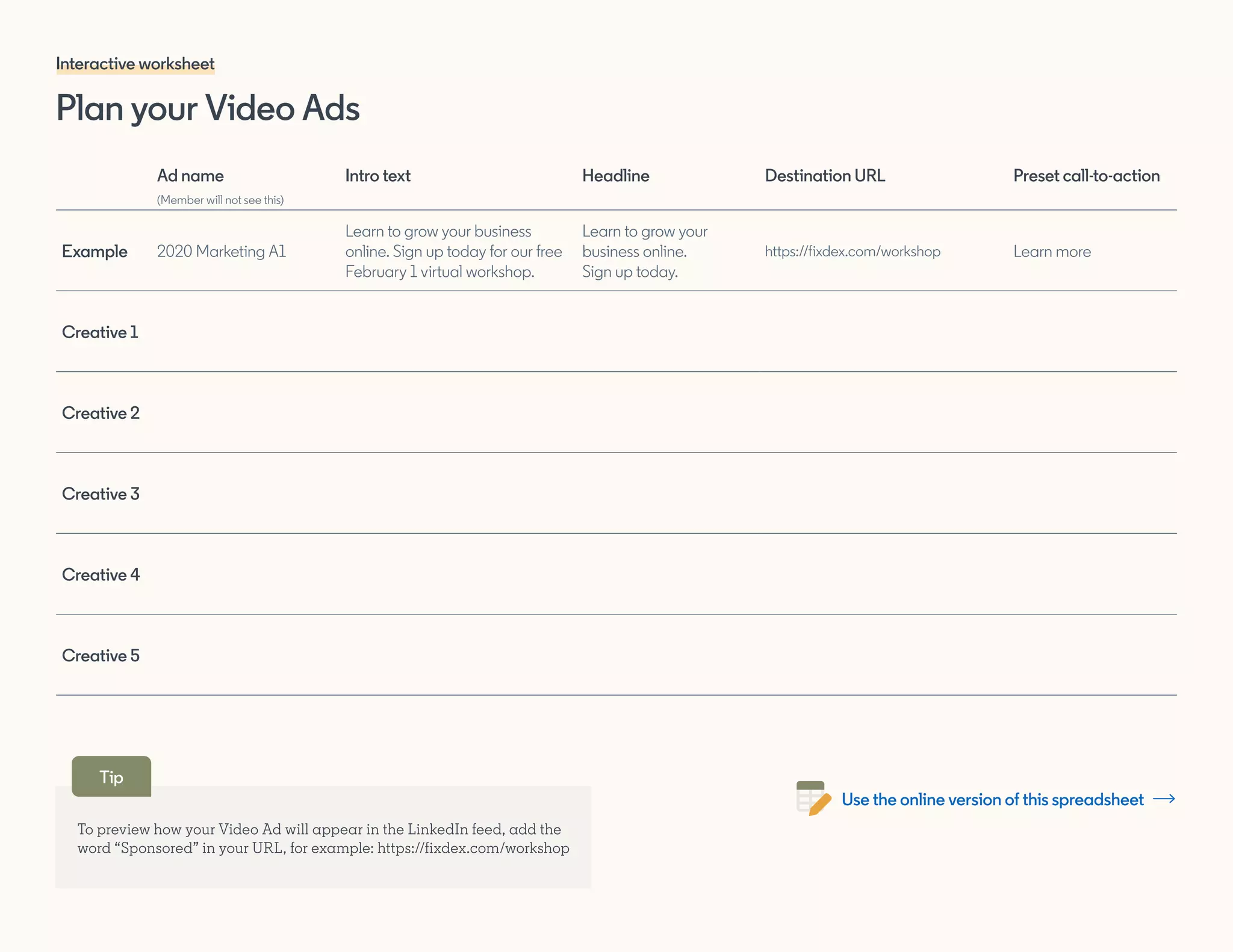Click the 'Interactive worksheet' label
The height and width of the screenshot is (952, 1233).
135,64
